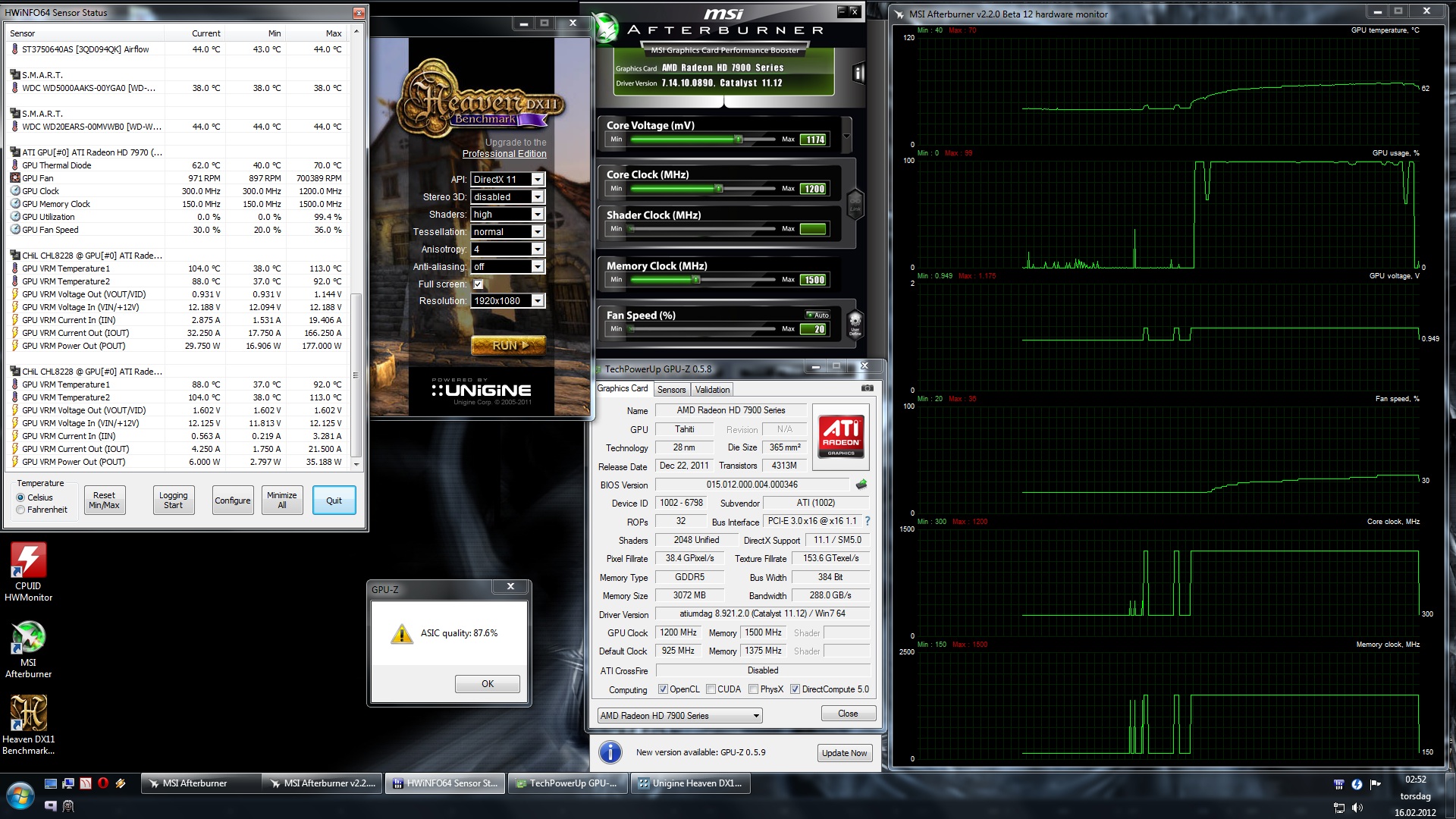
Task: Open the Heaven DX11 Benchmark desktop shortcut
Action: [28, 725]
